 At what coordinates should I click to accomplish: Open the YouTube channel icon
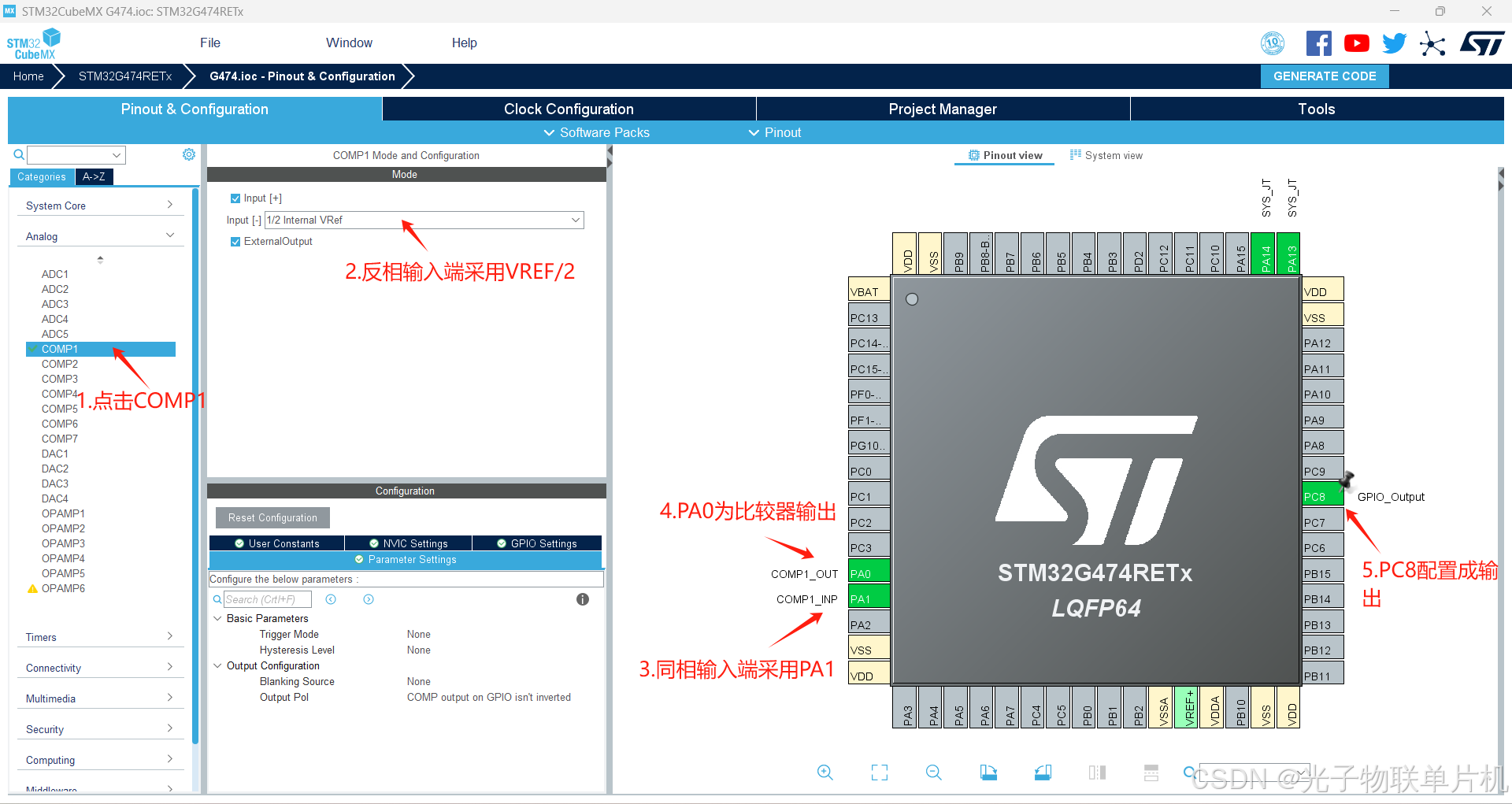click(1356, 43)
